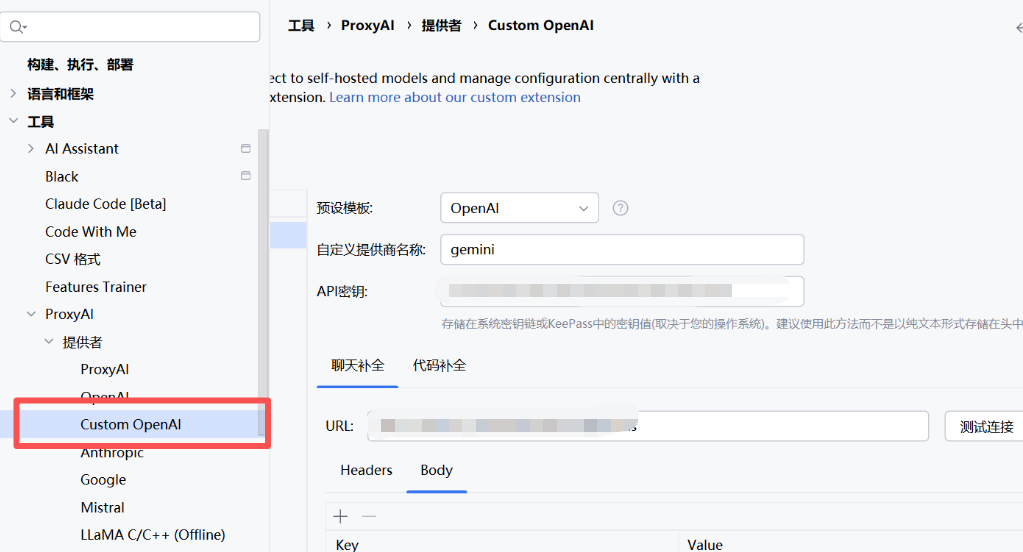Click the 测试连接 button
Viewport: 1023px width, 552px height.
(986, 427)
